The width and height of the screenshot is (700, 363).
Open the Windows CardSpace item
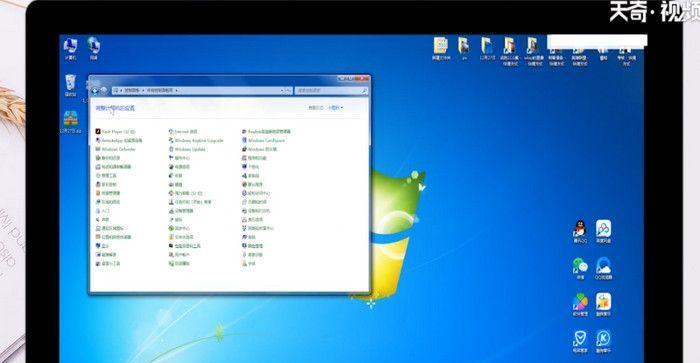pos(263,140)
